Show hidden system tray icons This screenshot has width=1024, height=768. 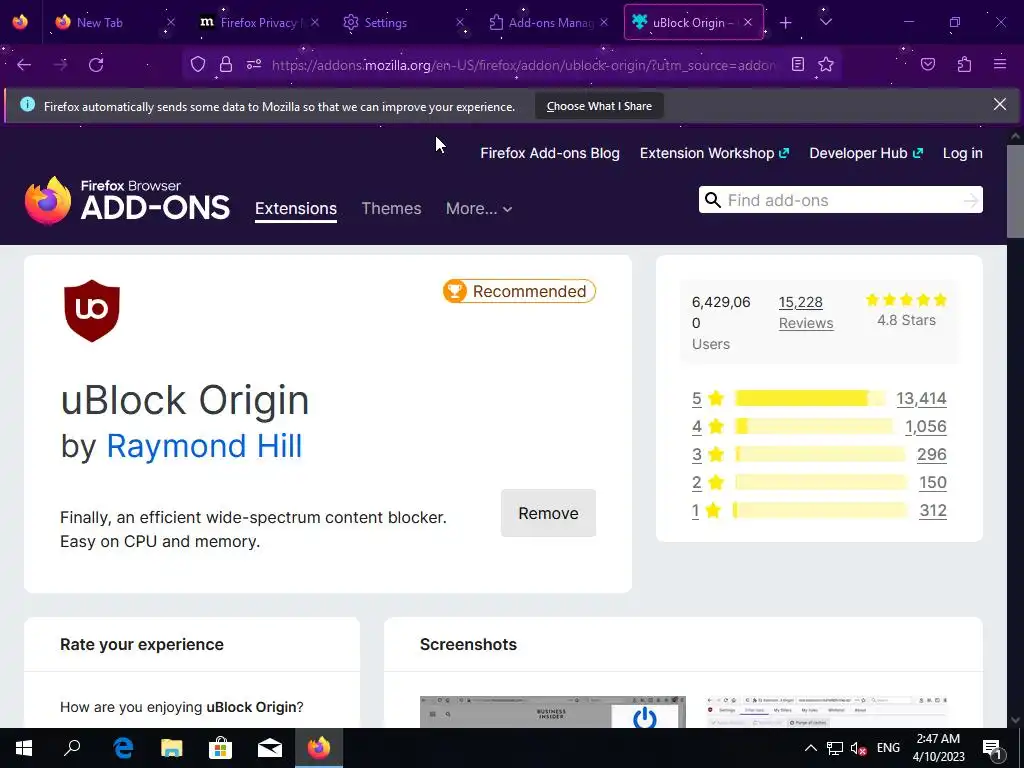click(810, 748)
